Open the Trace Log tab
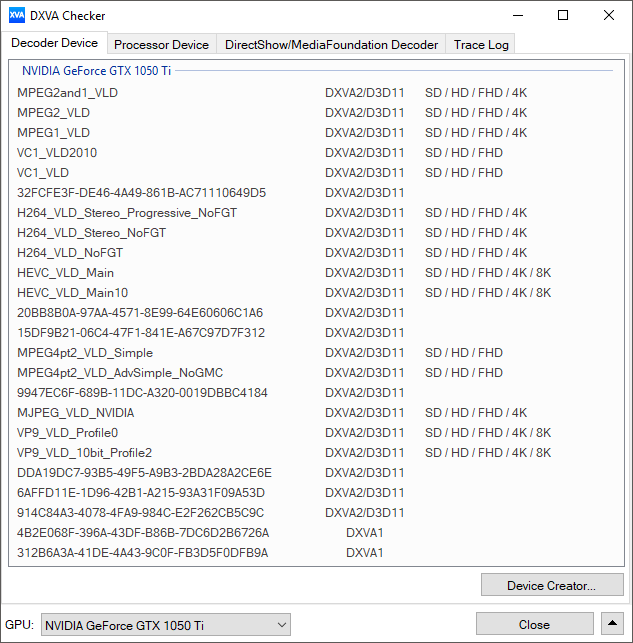The width and height of the screenshot is (633, 643). coord(481,44)
